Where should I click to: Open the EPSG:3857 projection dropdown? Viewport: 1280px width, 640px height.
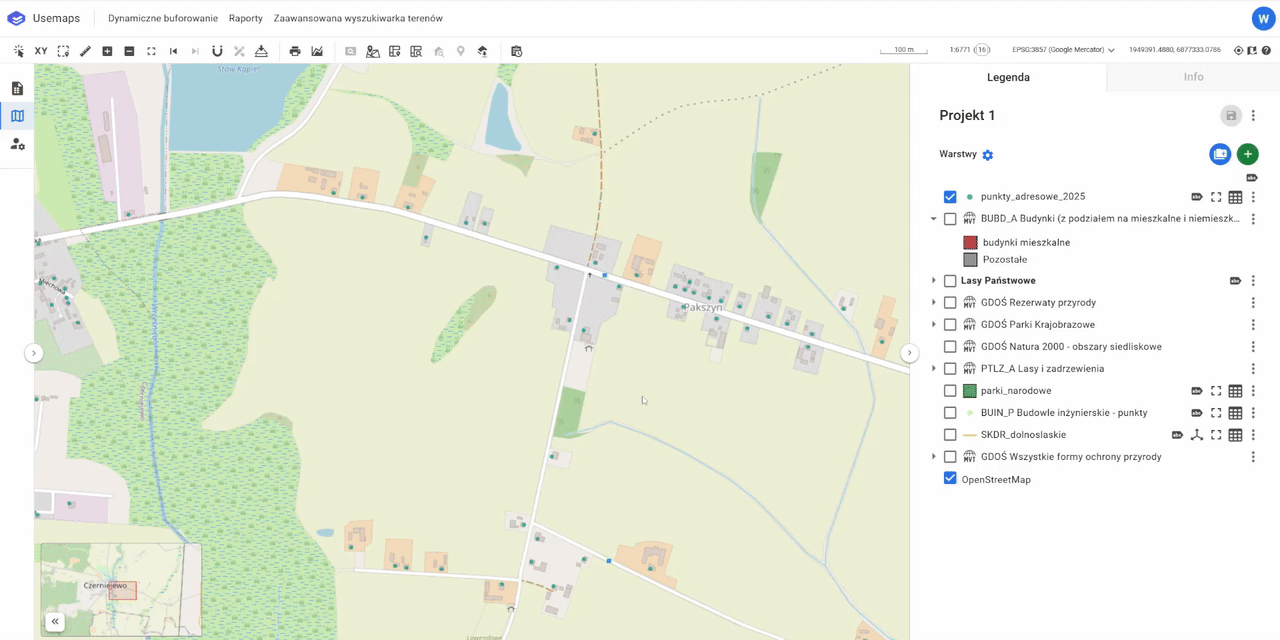pyautogui.click(x=1063, y=50)
